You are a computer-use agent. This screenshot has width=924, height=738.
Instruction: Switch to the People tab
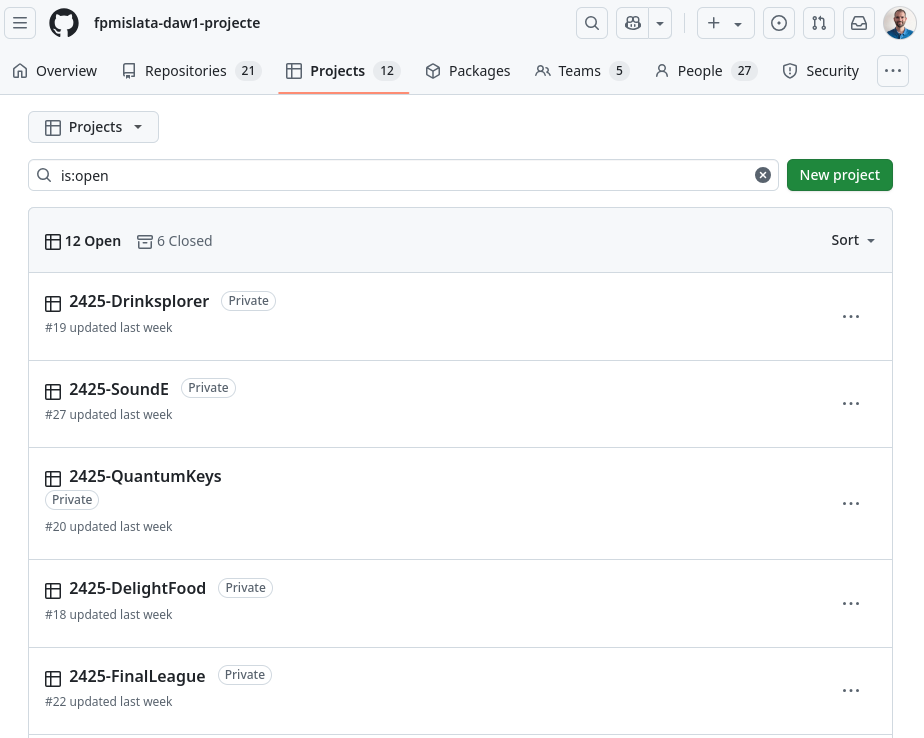pyautogui.click(x=705, y=71)
